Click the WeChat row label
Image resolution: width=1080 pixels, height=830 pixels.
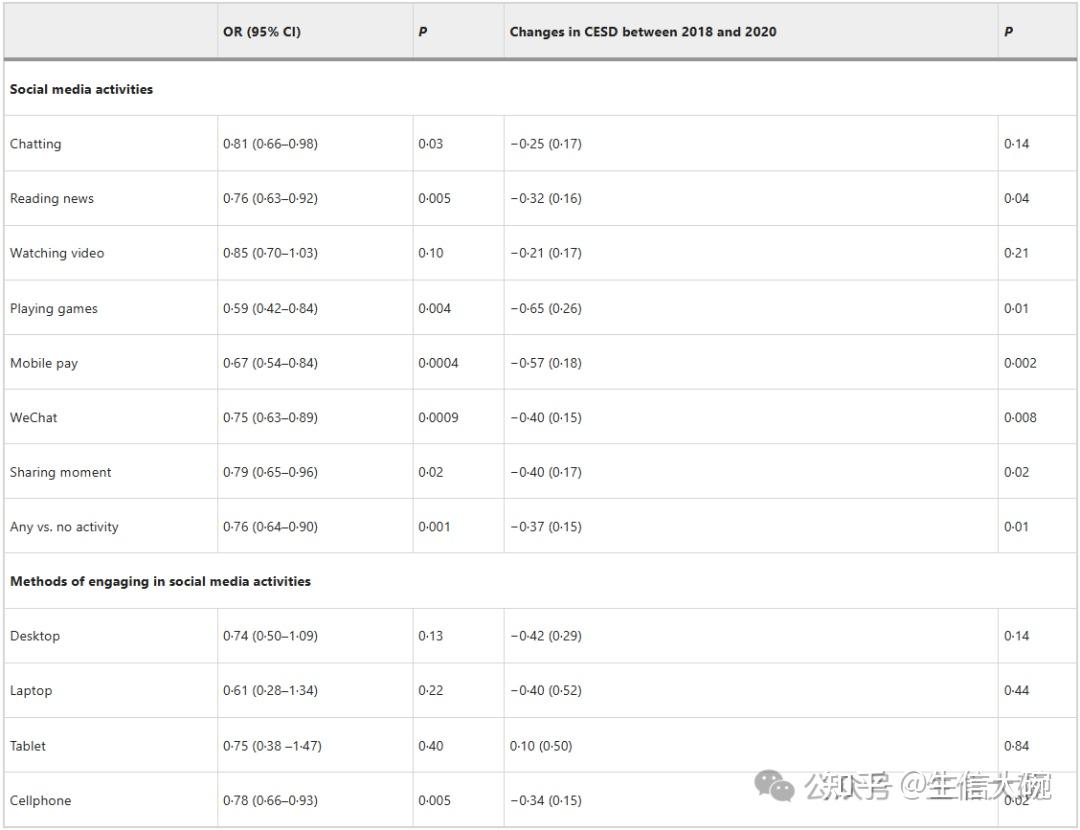(x=34, y=417)
